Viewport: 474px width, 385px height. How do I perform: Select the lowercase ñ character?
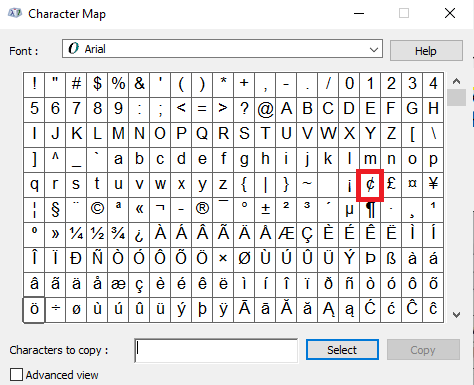point(349,285)
